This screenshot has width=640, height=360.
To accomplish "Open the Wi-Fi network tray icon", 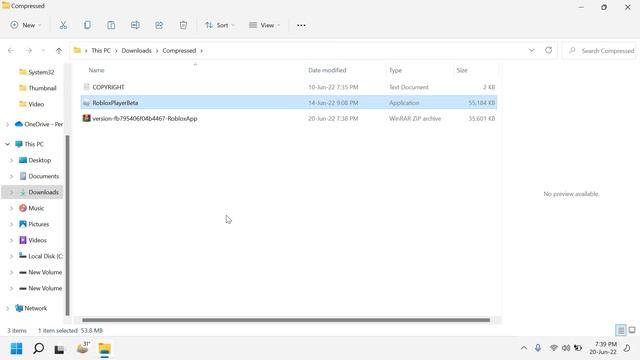I will pos(553,348).
